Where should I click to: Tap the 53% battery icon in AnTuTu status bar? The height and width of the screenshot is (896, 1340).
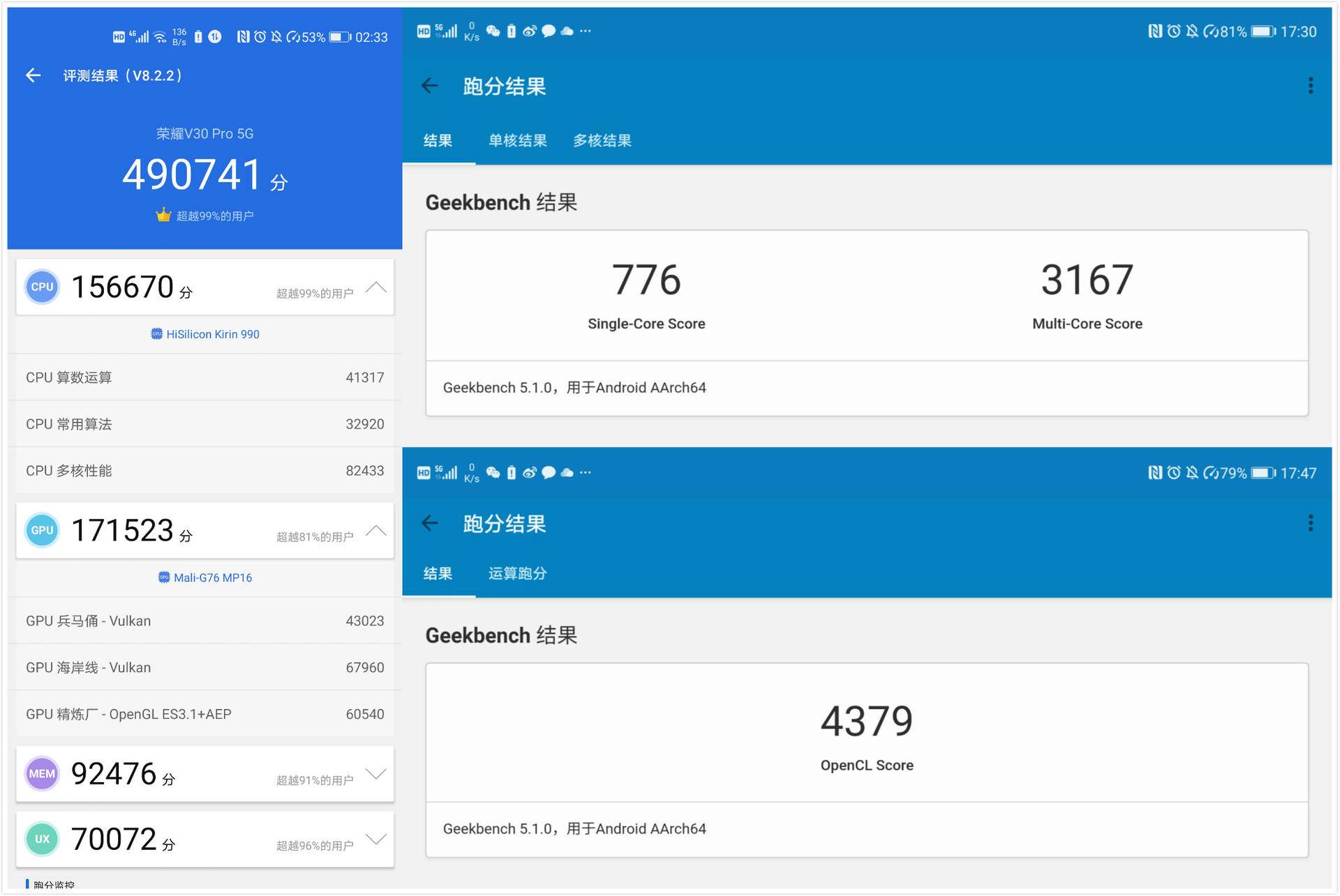pos(341,37)
